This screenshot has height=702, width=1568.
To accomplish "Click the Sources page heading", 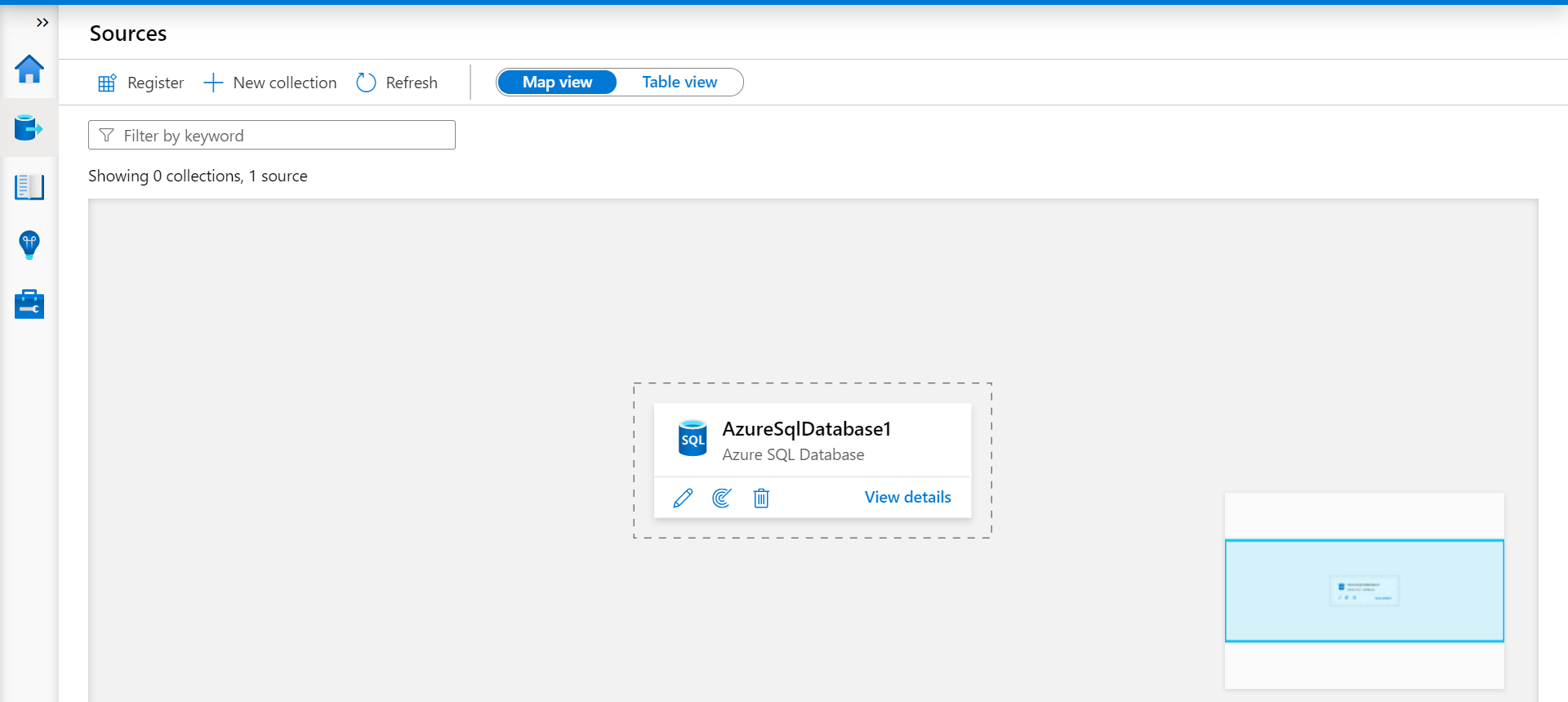I will pyautogui.click(x=128, y=34).
